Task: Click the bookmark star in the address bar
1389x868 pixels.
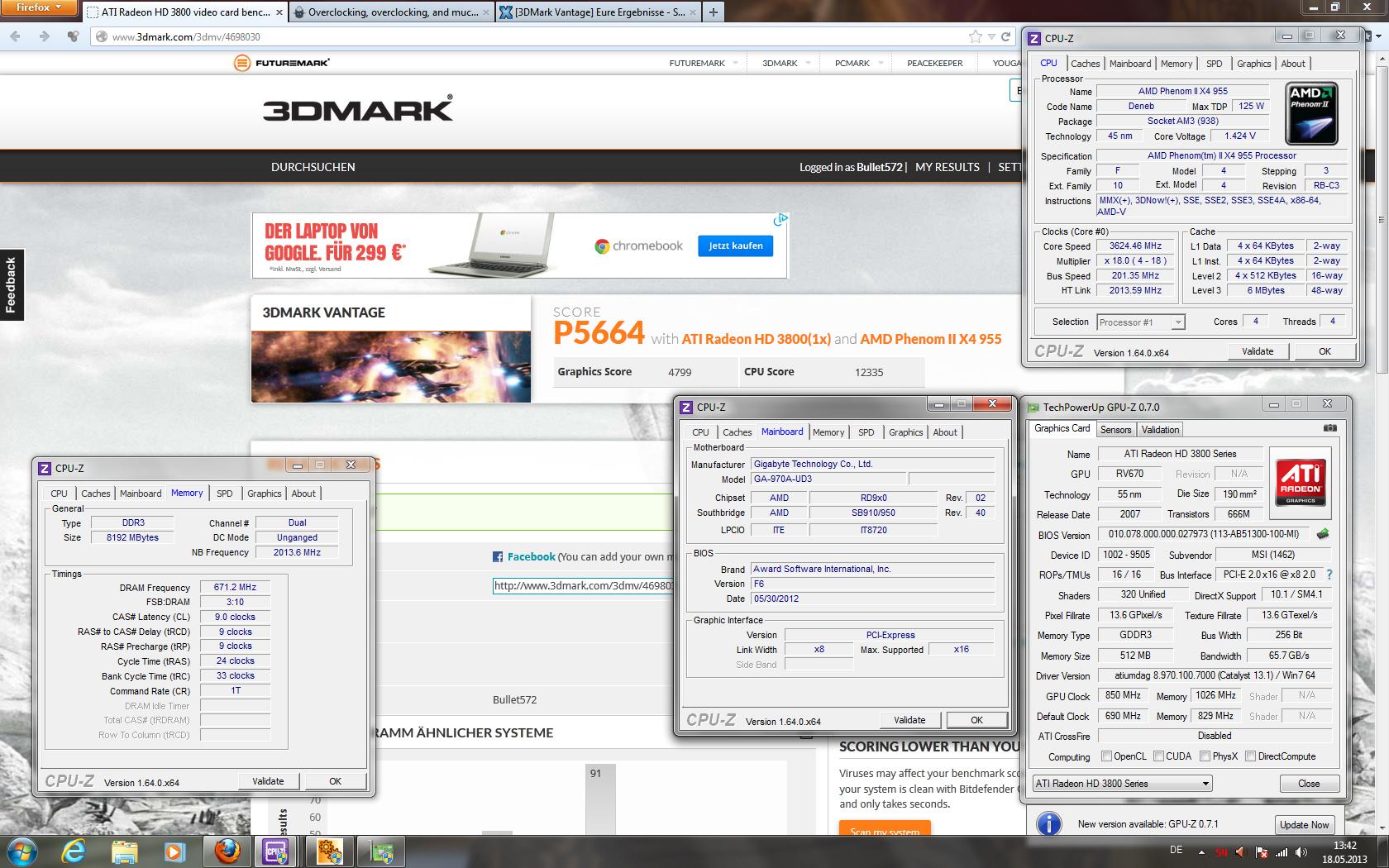Action: [976, 36]
